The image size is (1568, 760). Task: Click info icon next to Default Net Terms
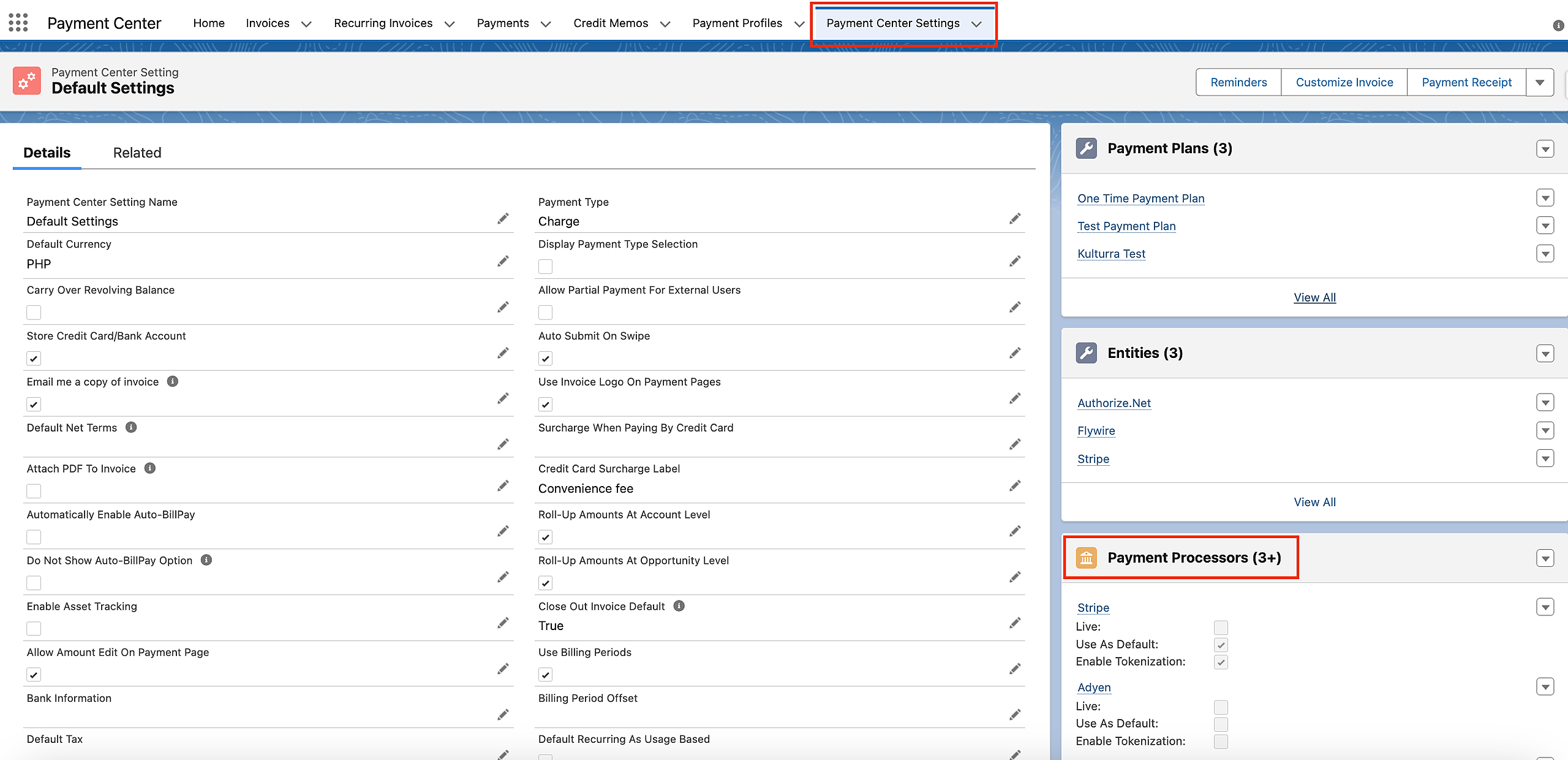tap(131, 427)
